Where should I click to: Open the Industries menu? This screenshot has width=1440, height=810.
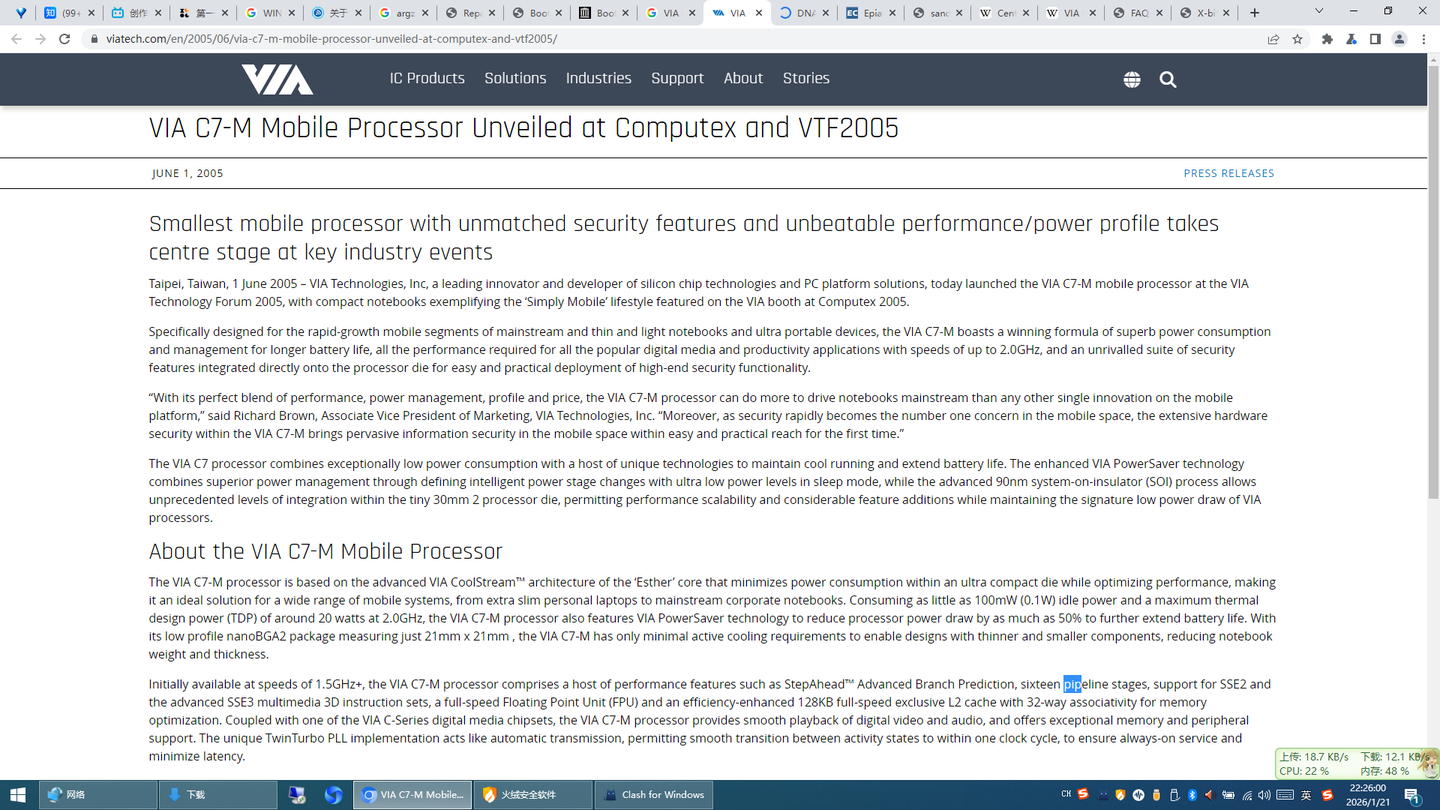599,78
